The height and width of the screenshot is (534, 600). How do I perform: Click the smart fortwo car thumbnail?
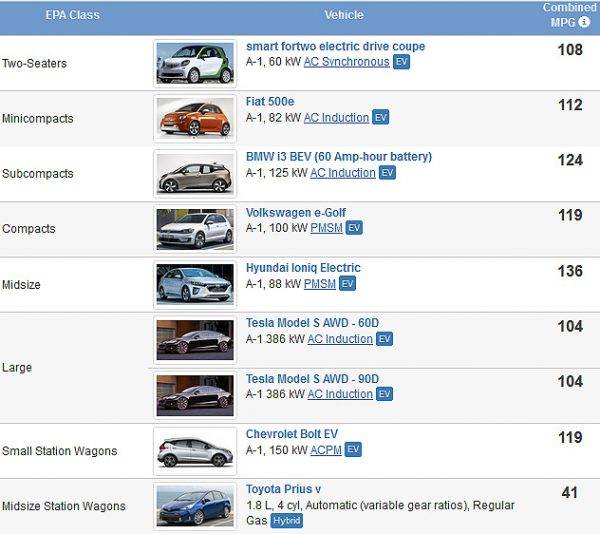coord(195,63)
